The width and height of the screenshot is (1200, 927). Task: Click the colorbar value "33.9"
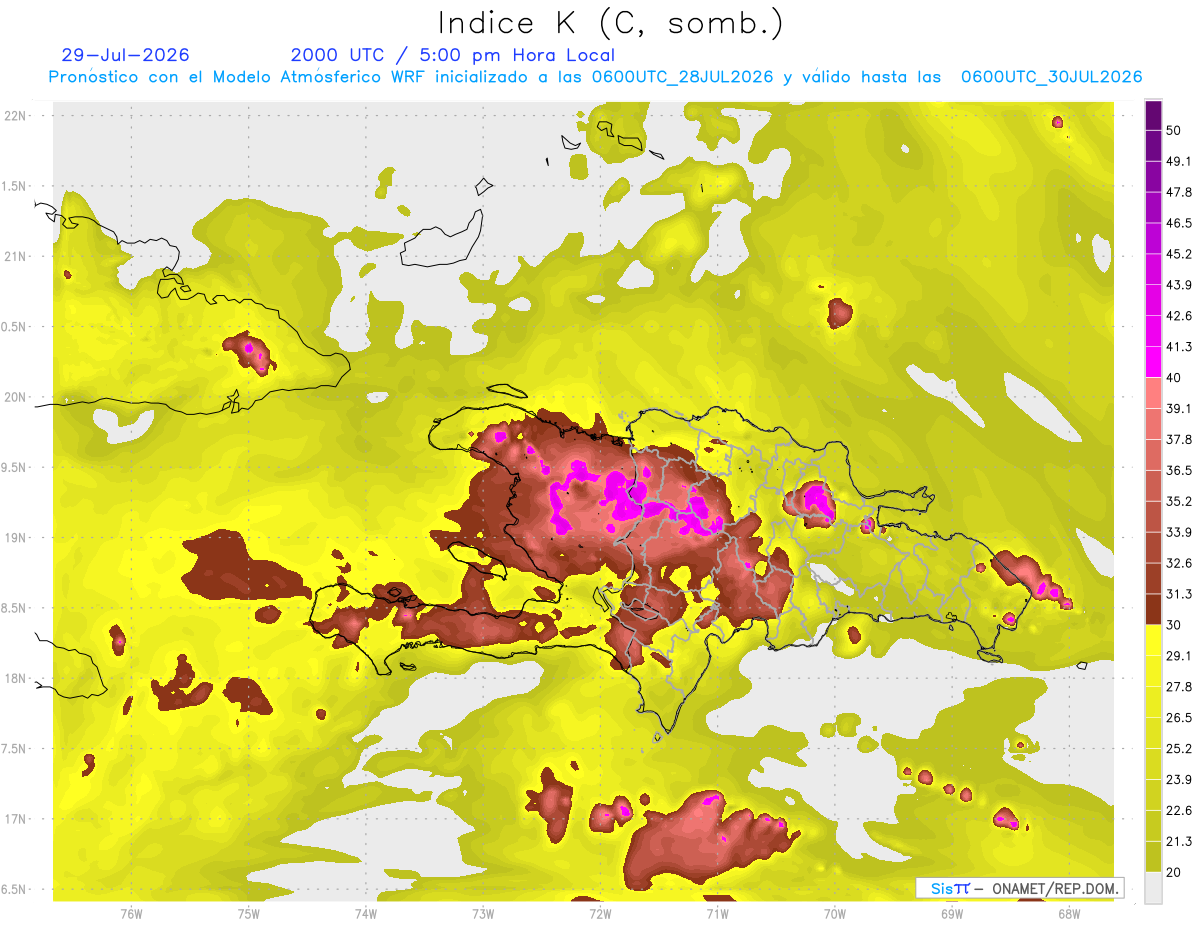[x=1179, y=532]
